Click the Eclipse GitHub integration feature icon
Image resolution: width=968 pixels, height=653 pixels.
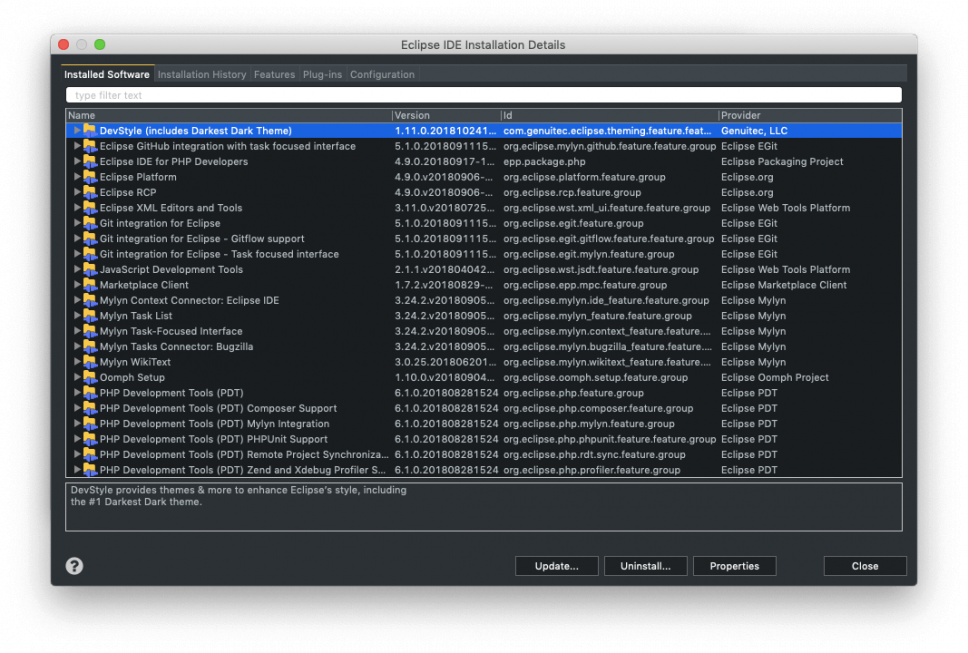(x=90, y=146)
